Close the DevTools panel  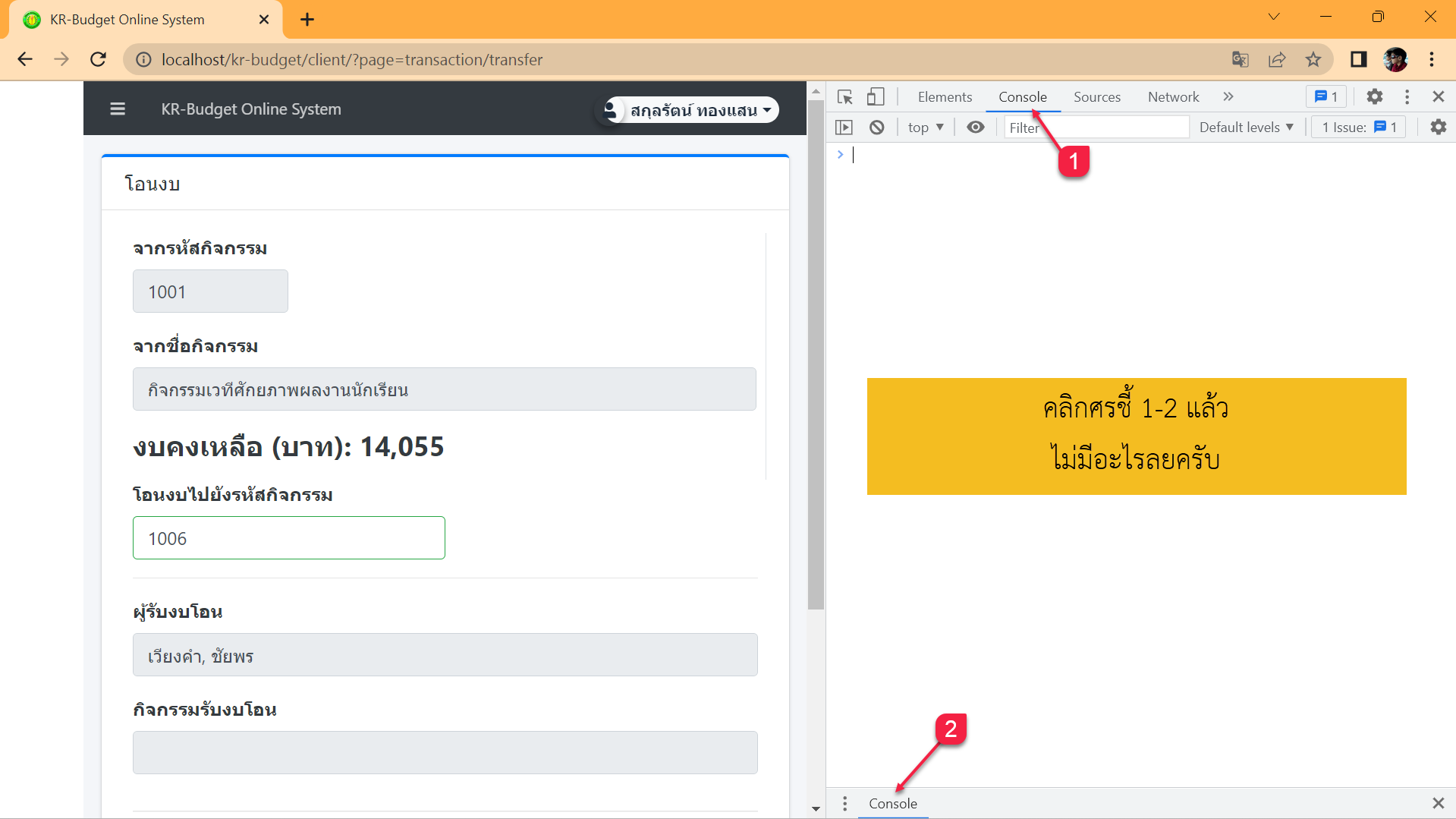1438,97
